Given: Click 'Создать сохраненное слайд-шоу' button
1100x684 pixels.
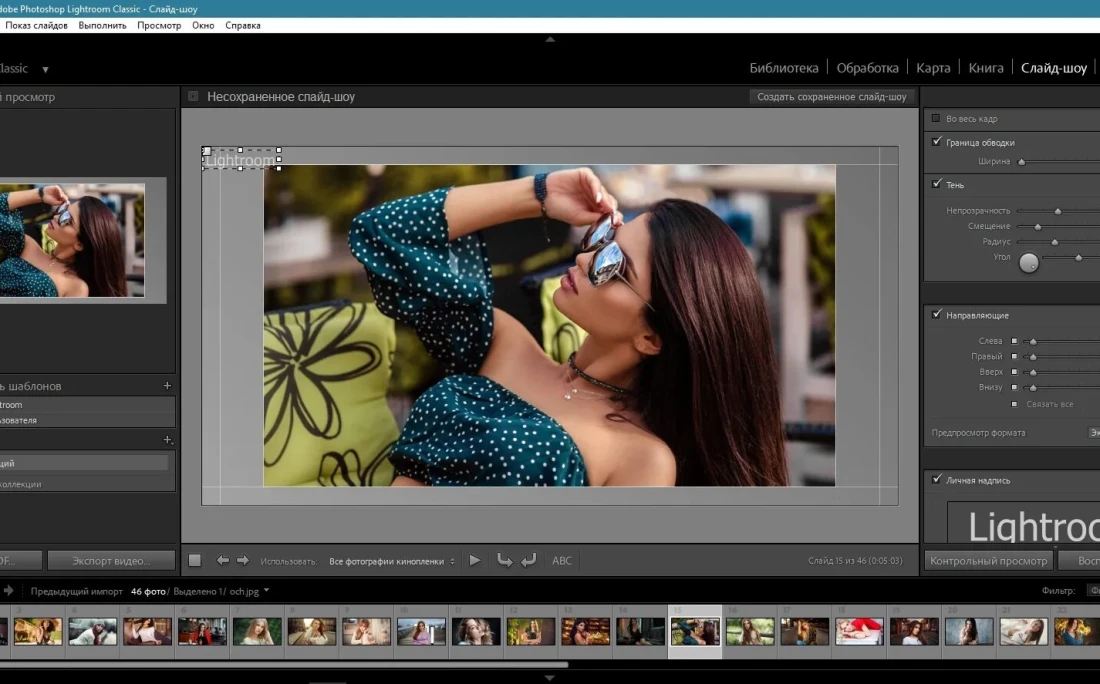Looking at the screenshot, I should tap(831, 97).
